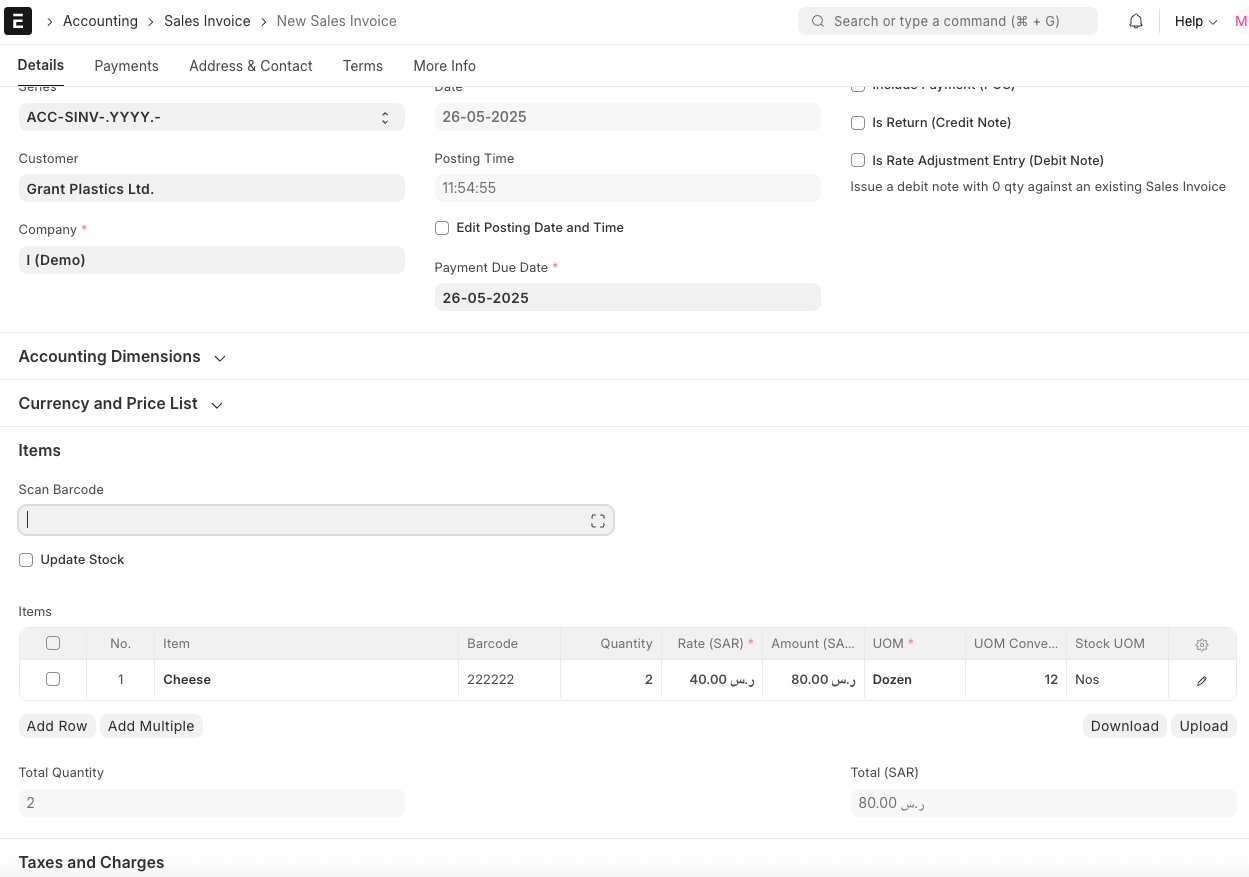1249x877 pixels.
Task: Select the Cheese row checkbox
Action: [x=53, y=679]
